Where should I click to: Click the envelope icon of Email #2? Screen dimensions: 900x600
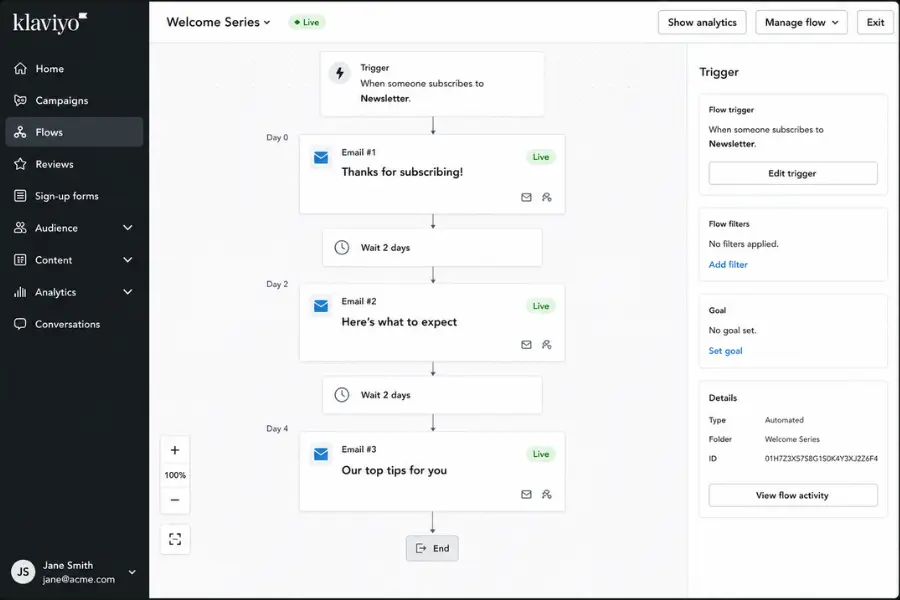point(321,306)
